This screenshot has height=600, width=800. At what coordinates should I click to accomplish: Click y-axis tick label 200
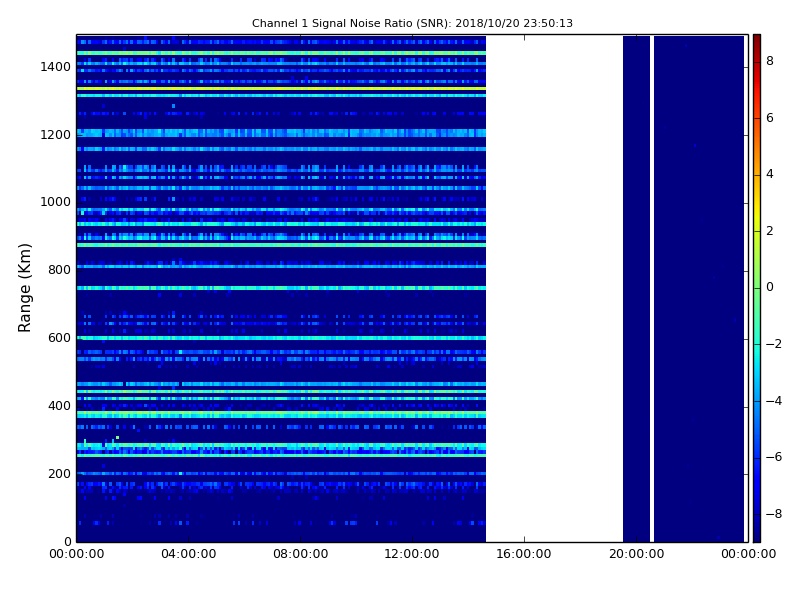point(59,473)
